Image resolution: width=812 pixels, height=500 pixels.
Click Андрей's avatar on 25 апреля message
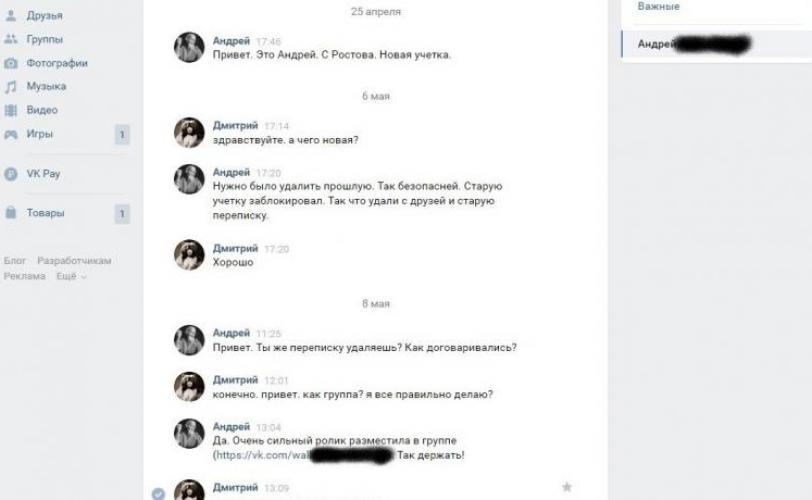pos(189,48)
